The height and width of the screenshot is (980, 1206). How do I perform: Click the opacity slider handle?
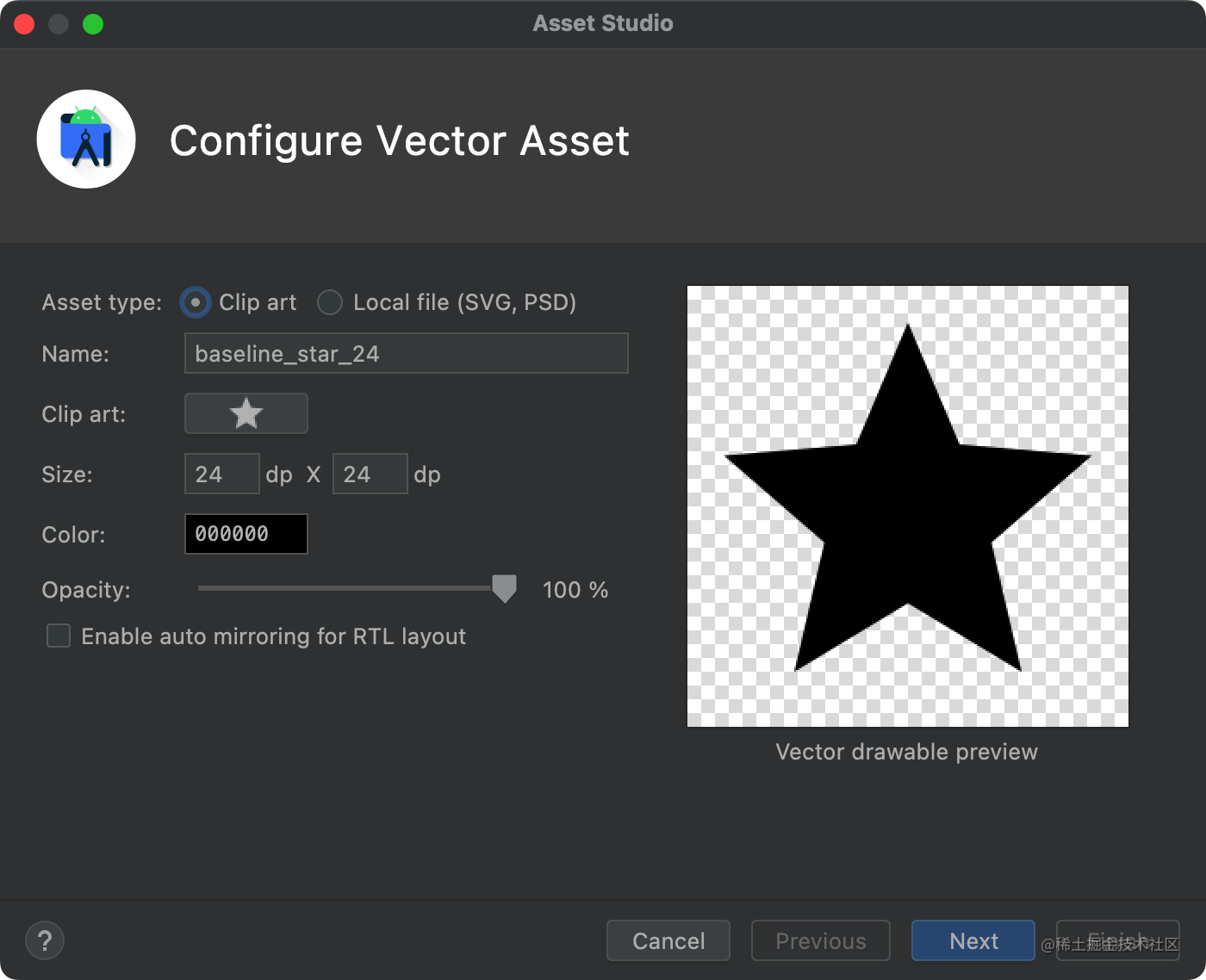tap(504, 589)
